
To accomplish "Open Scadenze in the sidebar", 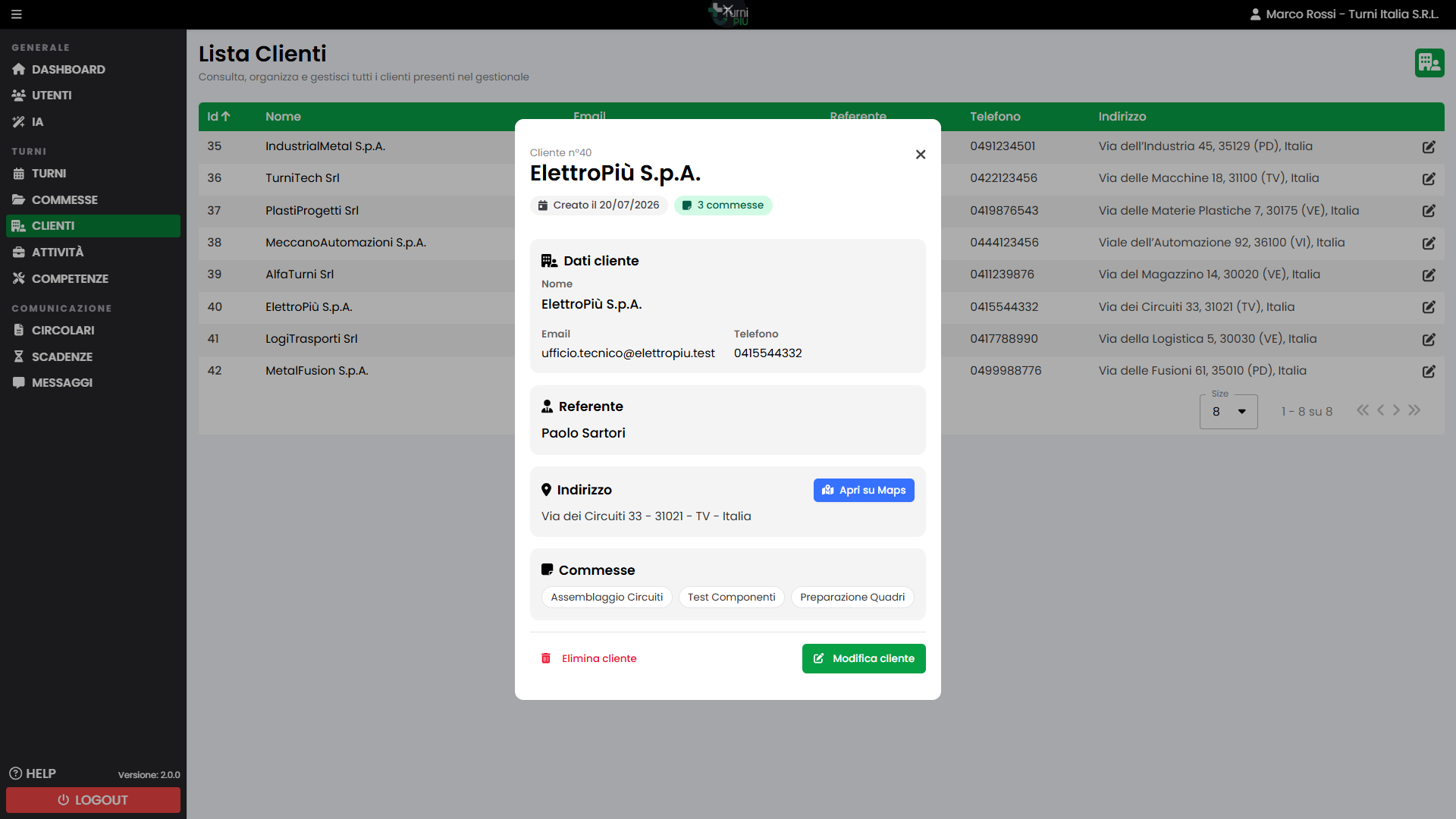I will [93, 357].
